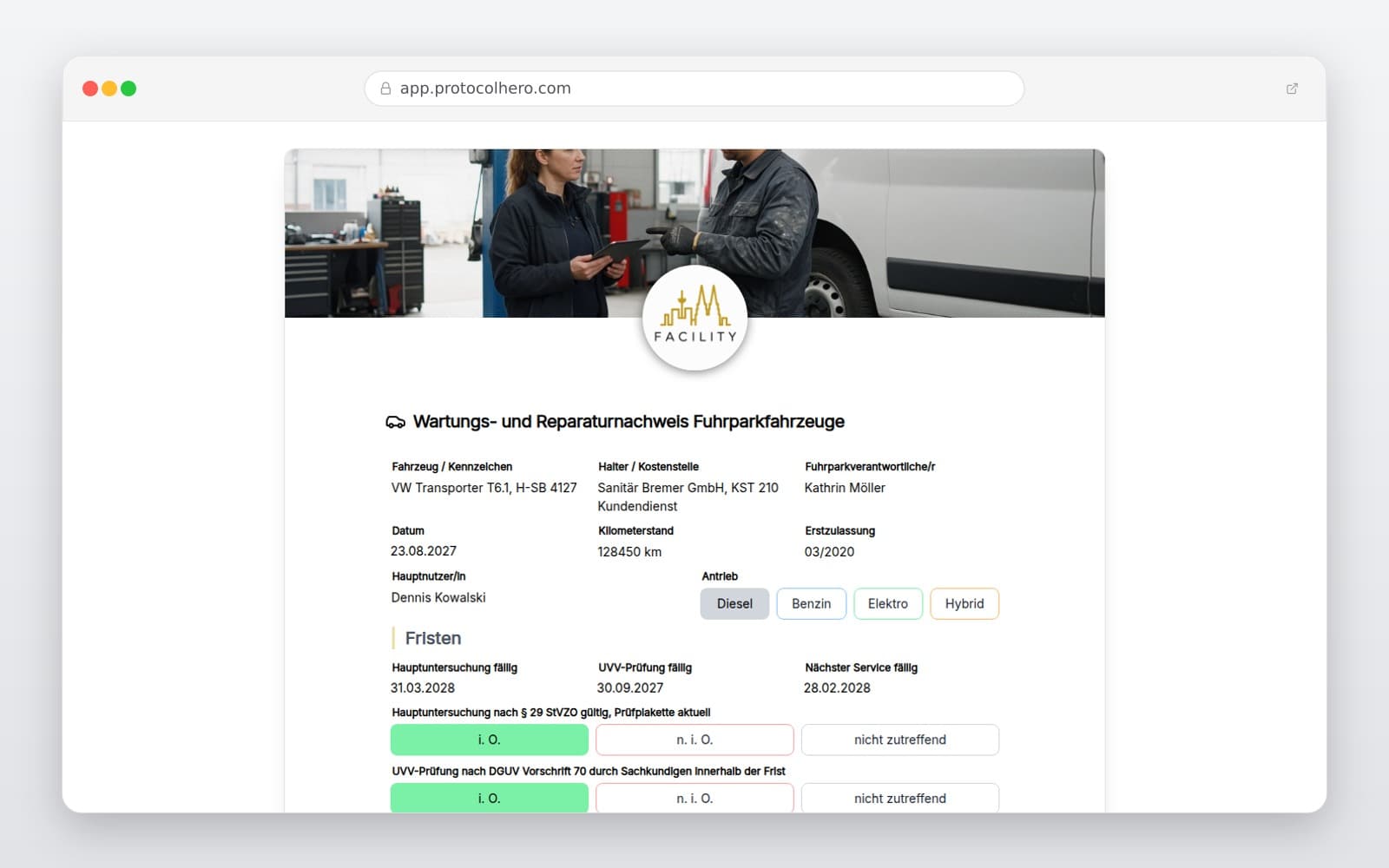The height and width of the screenshot is (868, 1389).
Task: Click the car icon beside the form title
Action: tap(395, 422)
